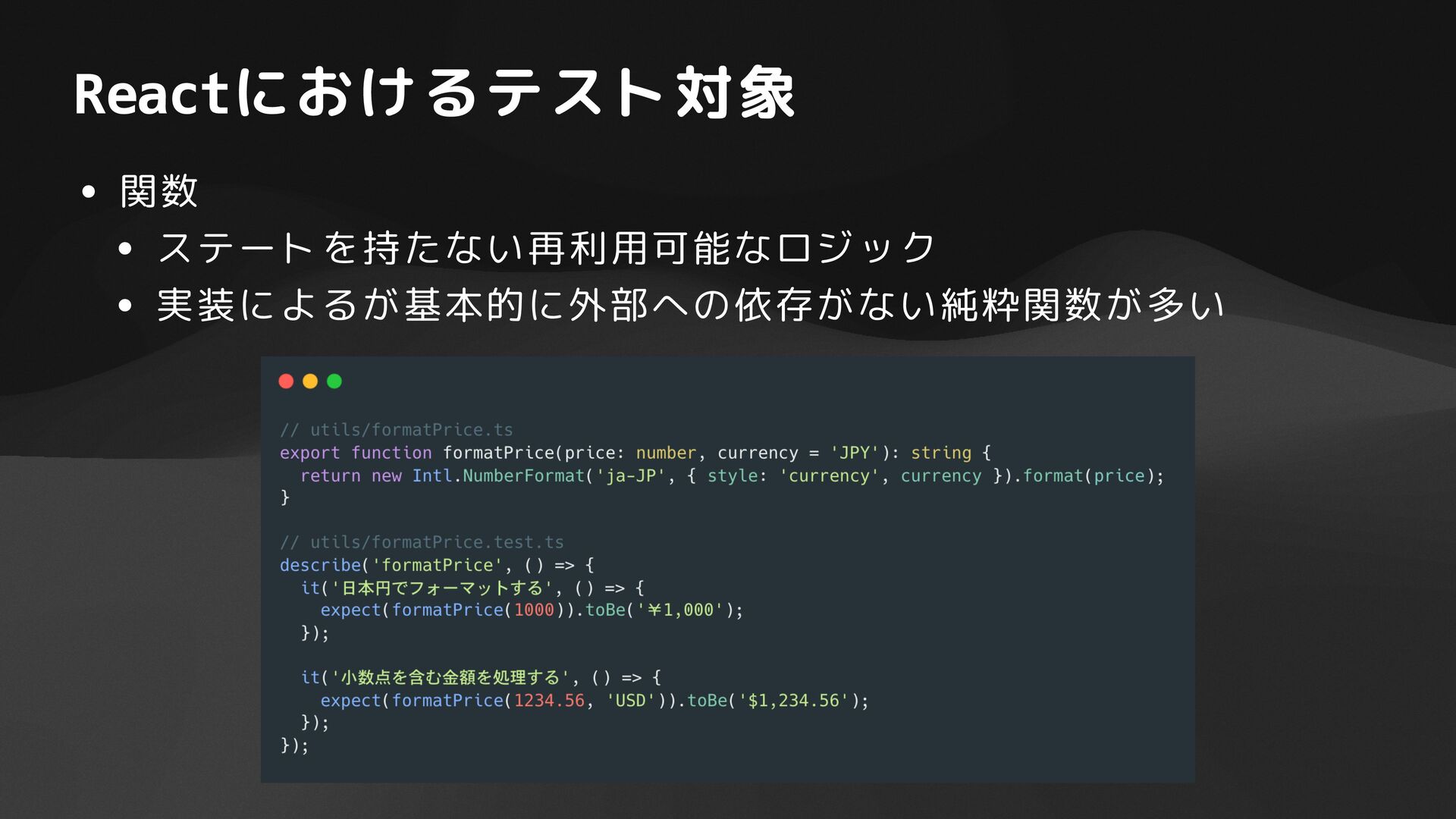Click the describe('formatPrice') line
This screenshot has height=819, width=1456.
(x=437, y=565)
